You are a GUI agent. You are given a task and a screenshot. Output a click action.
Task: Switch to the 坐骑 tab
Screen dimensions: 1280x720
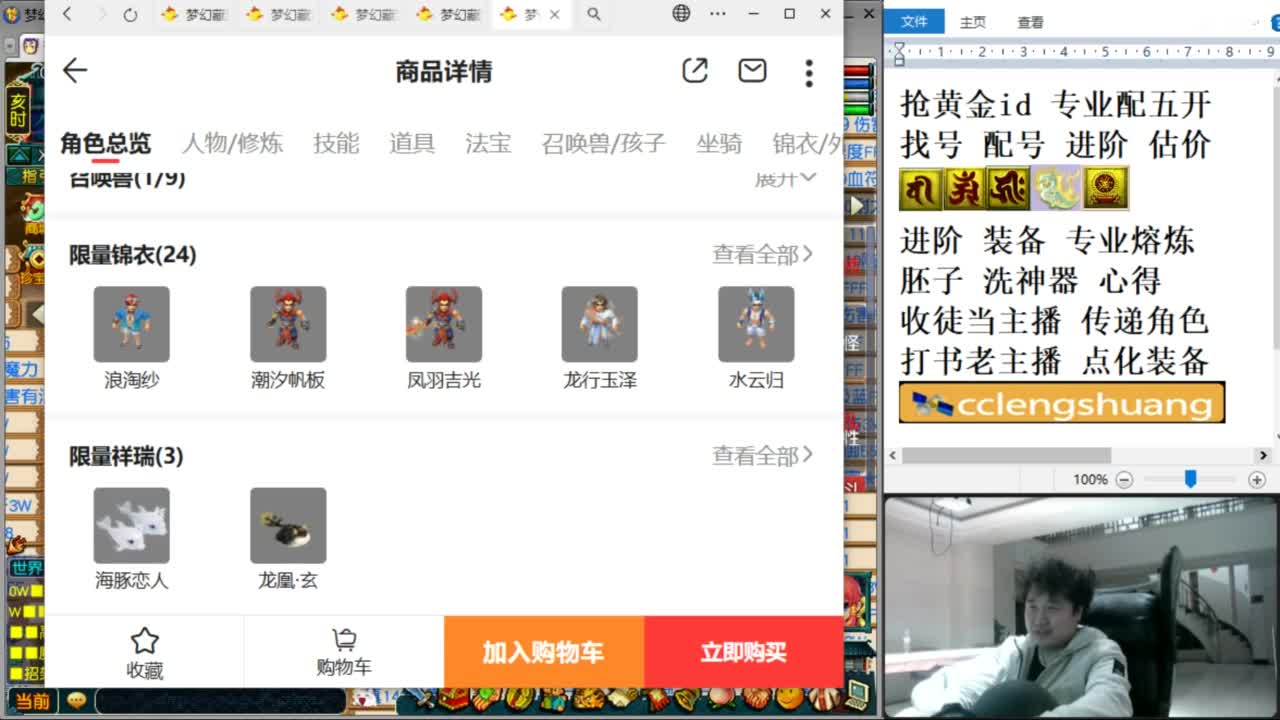719,143
